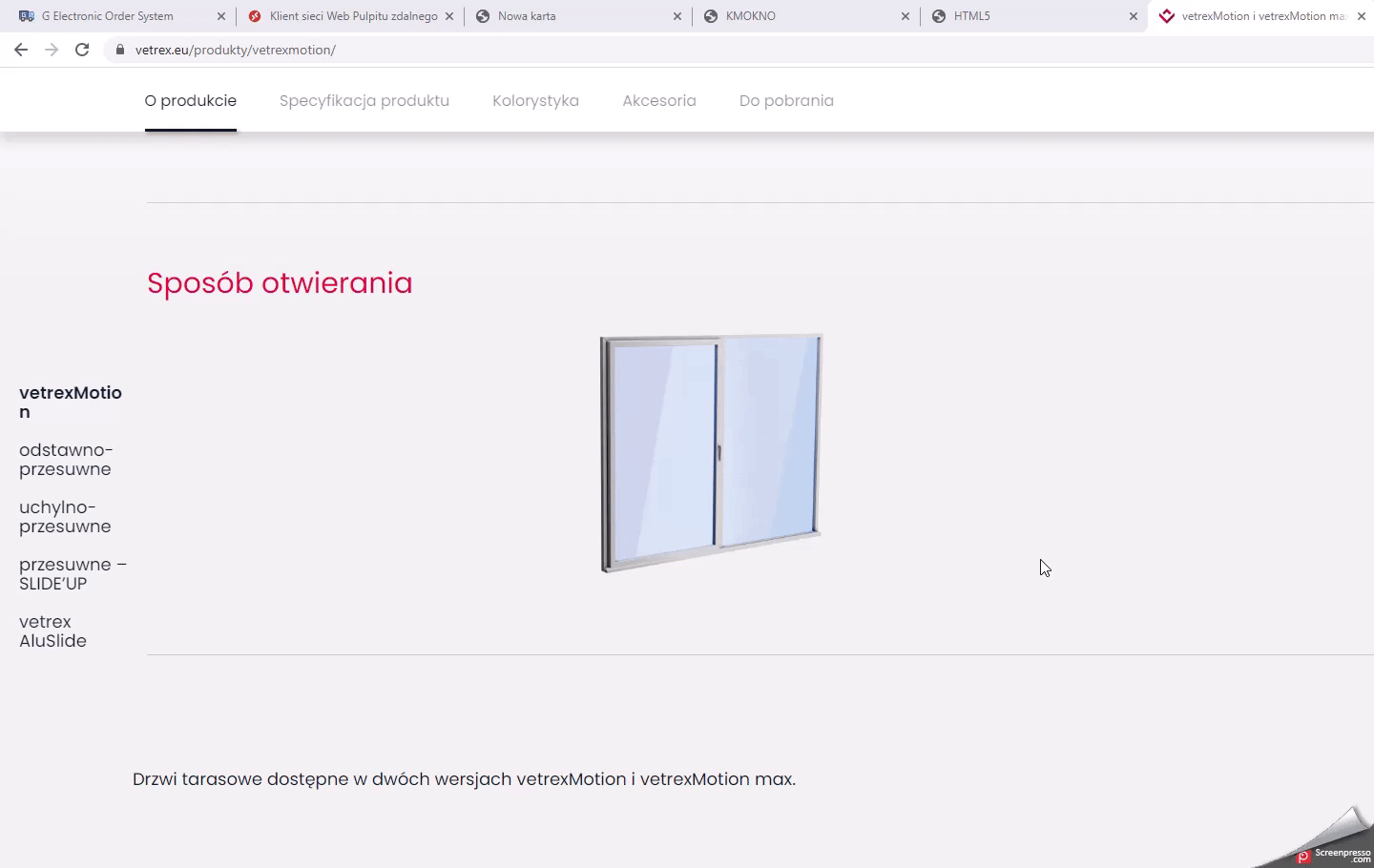Viewport: 1374px width, 868px height.
Task: Switch to the HTML5 tab
Action: [x=970, y=15]
